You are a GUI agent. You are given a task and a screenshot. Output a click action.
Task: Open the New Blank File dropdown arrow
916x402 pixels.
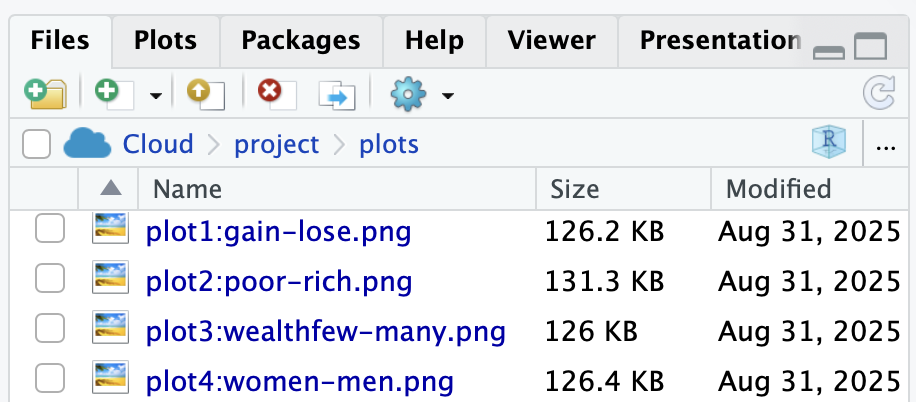point(155,95)
